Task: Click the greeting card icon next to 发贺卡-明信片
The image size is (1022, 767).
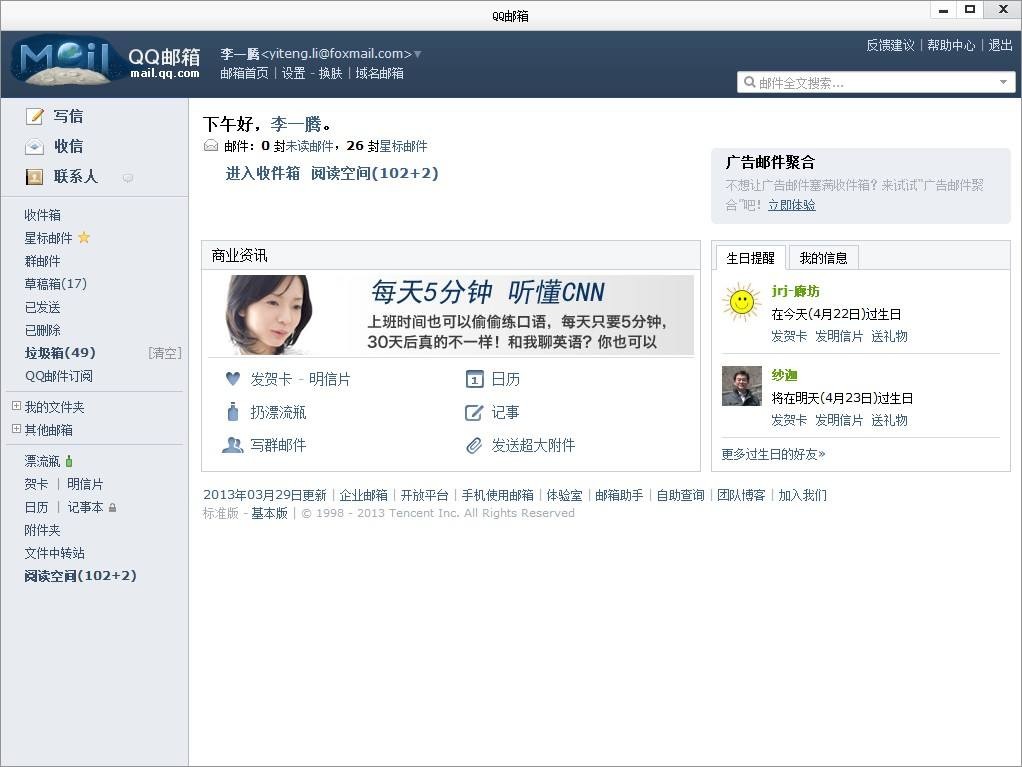Action: click(232, 379)
